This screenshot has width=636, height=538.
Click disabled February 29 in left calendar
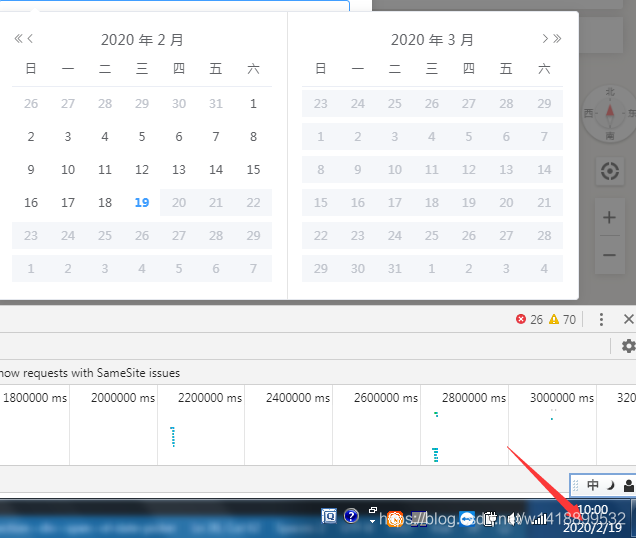253,236
